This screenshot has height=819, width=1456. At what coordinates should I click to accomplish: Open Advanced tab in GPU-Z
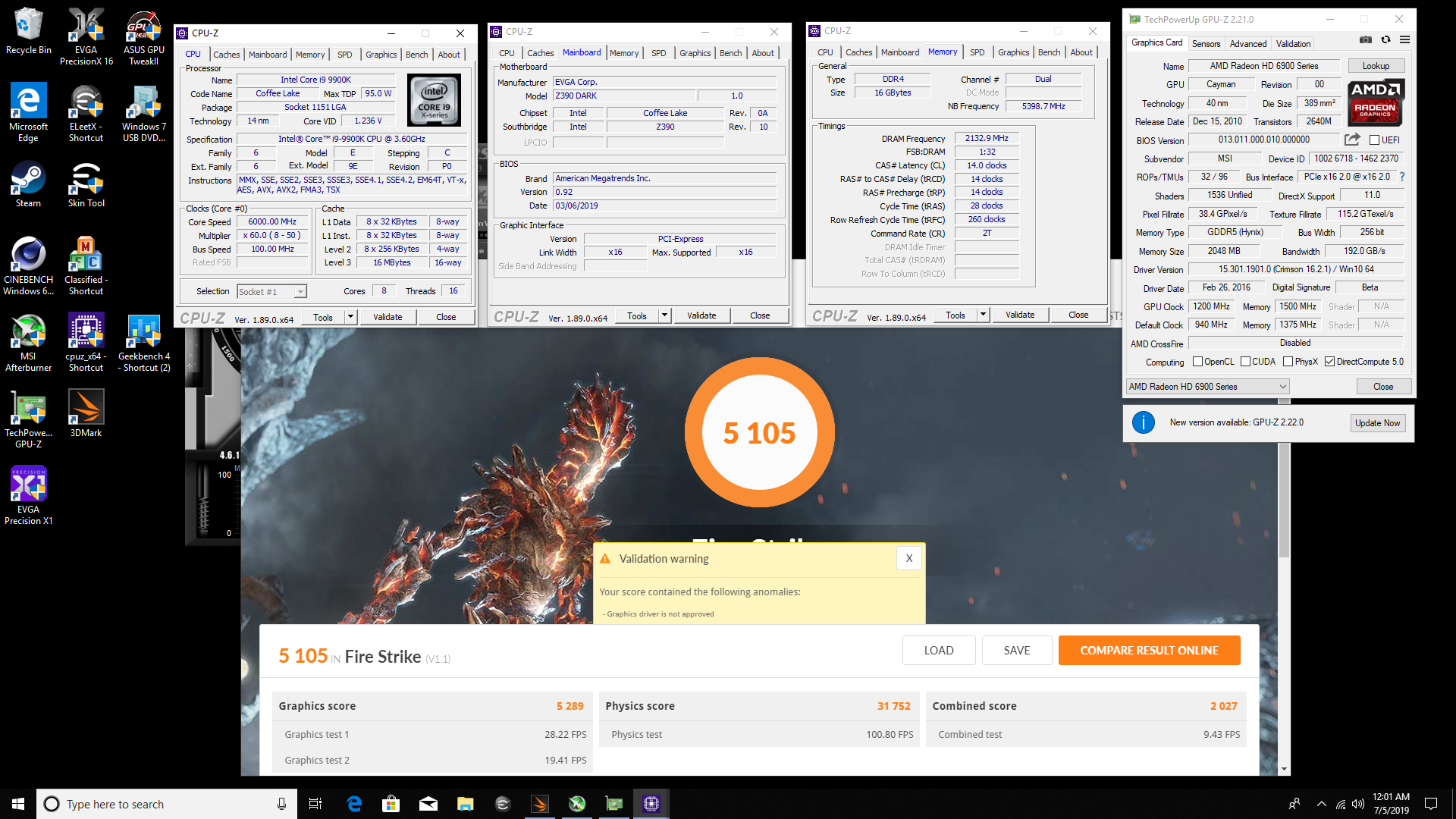coord(1248,44)
